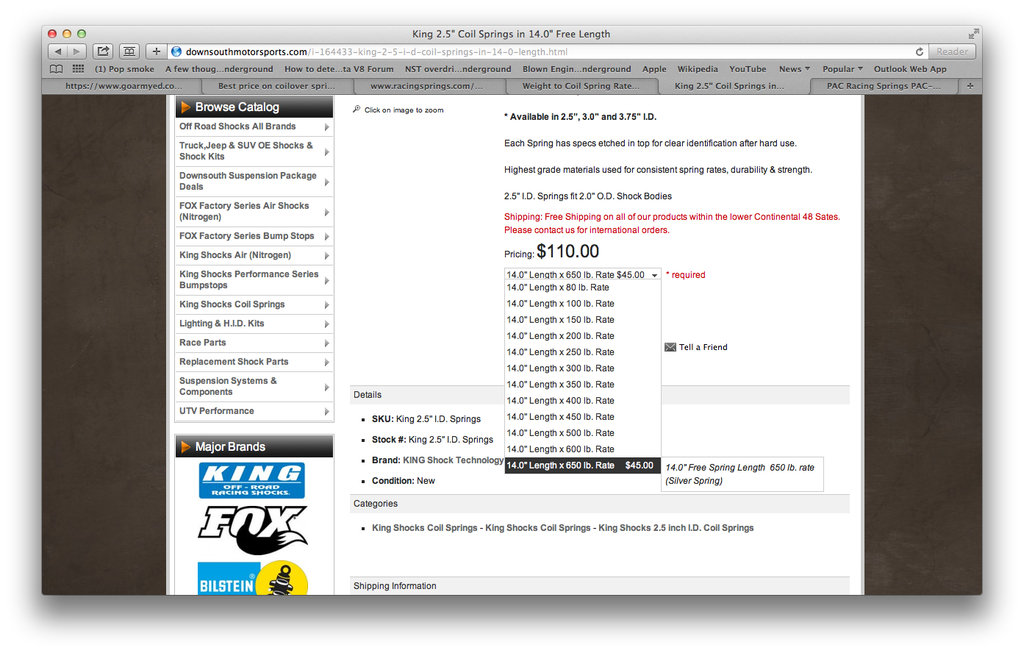Screen dimensions: 1024x653
Task: Click the Browse Catalog header
Action: [x=254, y=107]
